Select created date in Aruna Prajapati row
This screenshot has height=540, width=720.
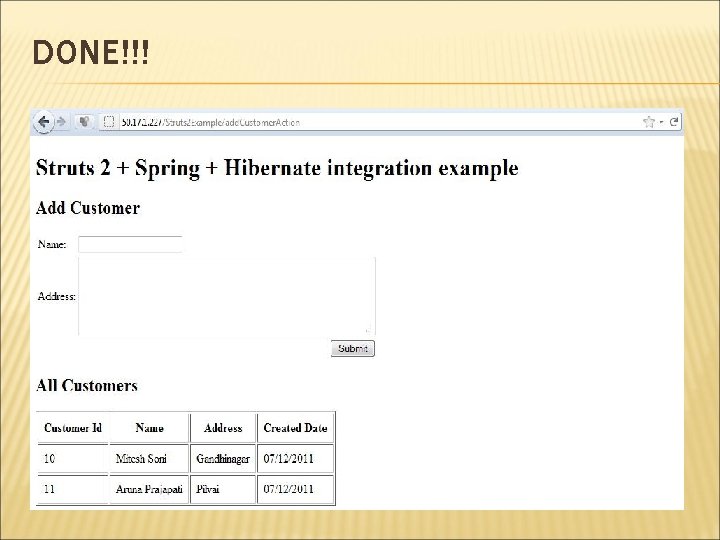point(295,489)
